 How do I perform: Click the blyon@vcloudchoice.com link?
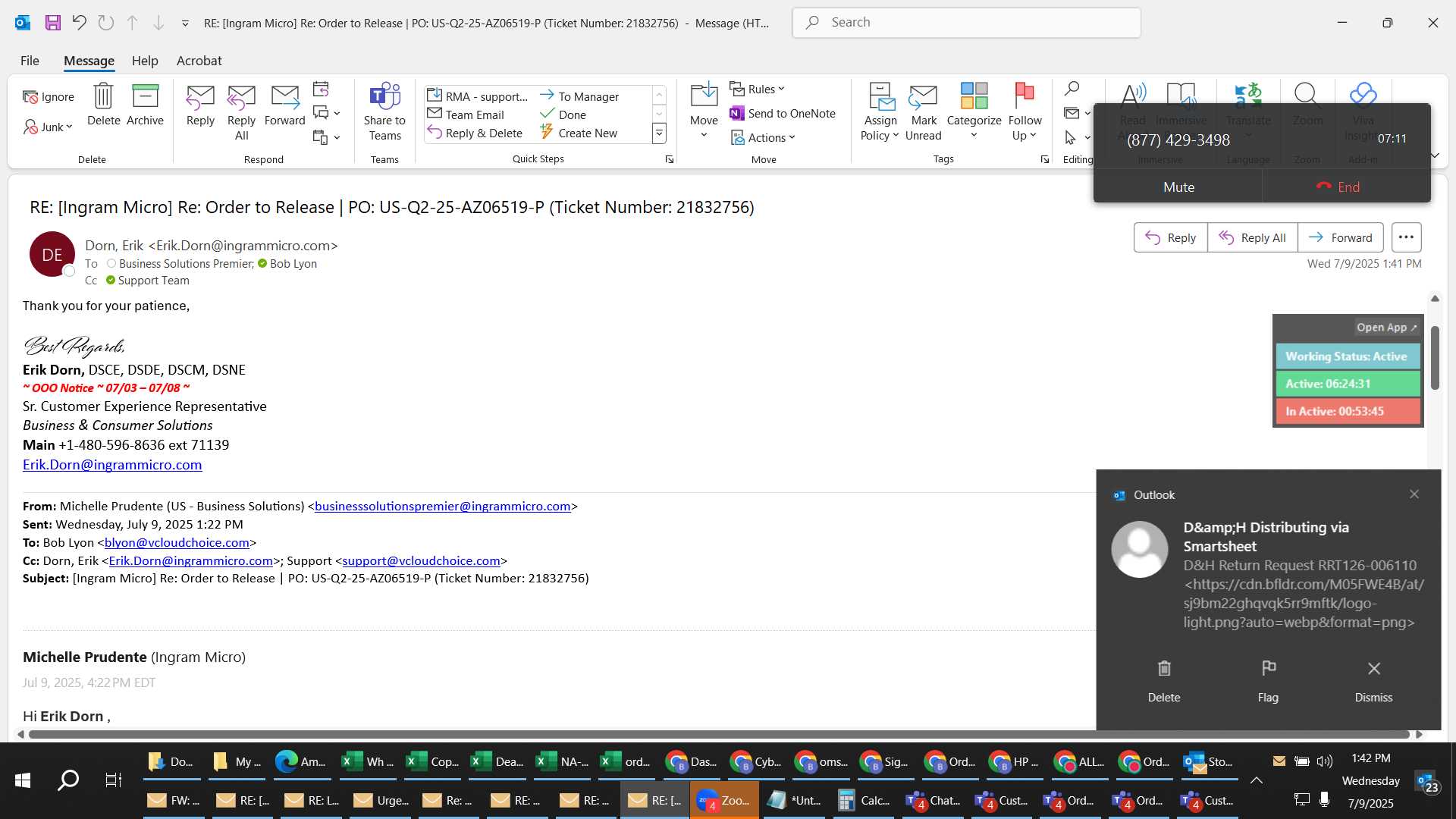pos(177,542)
